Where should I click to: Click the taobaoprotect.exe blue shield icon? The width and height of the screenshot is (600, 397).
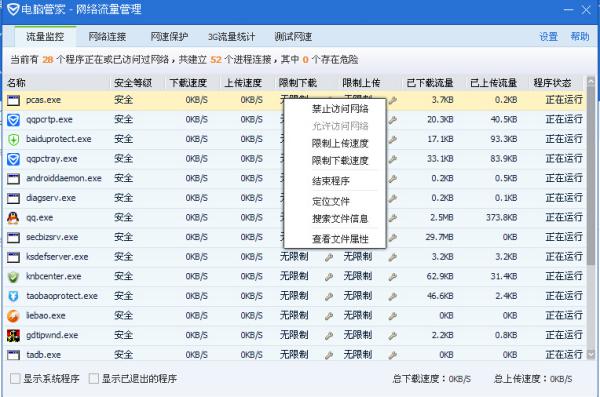pos(13,296)
